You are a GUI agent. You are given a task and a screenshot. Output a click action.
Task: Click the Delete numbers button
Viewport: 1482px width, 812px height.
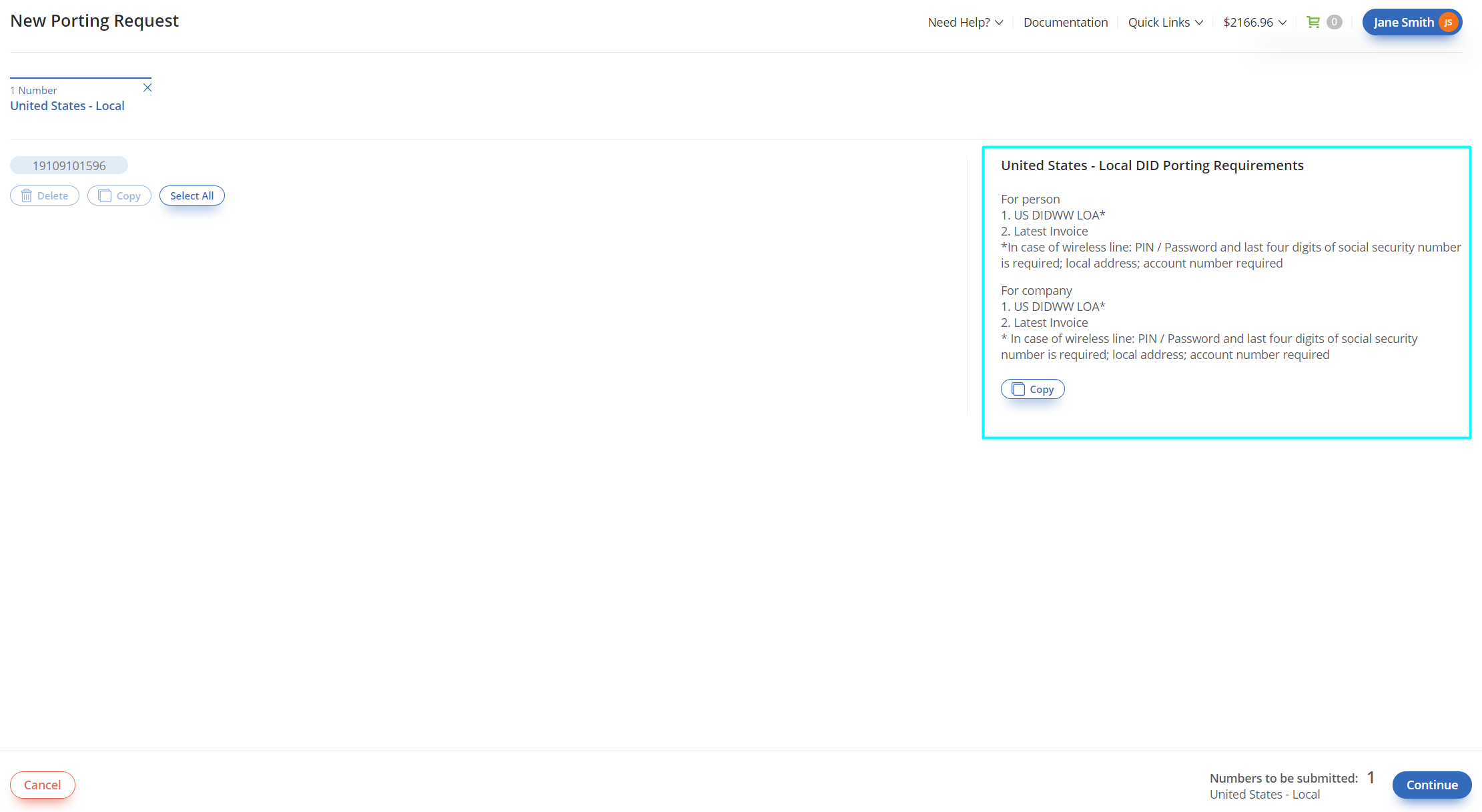click(x=45, y=195)
